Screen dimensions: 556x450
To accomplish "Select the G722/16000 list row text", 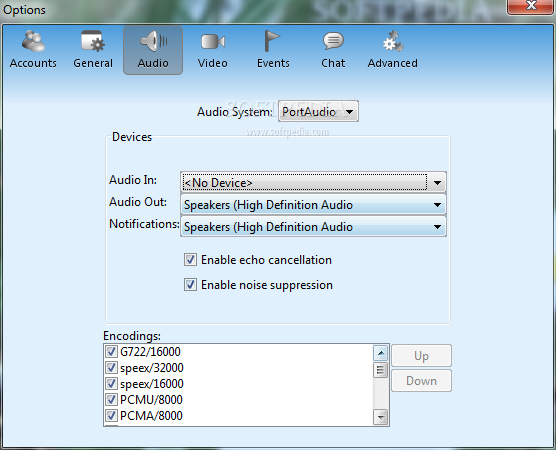I will (150, 352).
